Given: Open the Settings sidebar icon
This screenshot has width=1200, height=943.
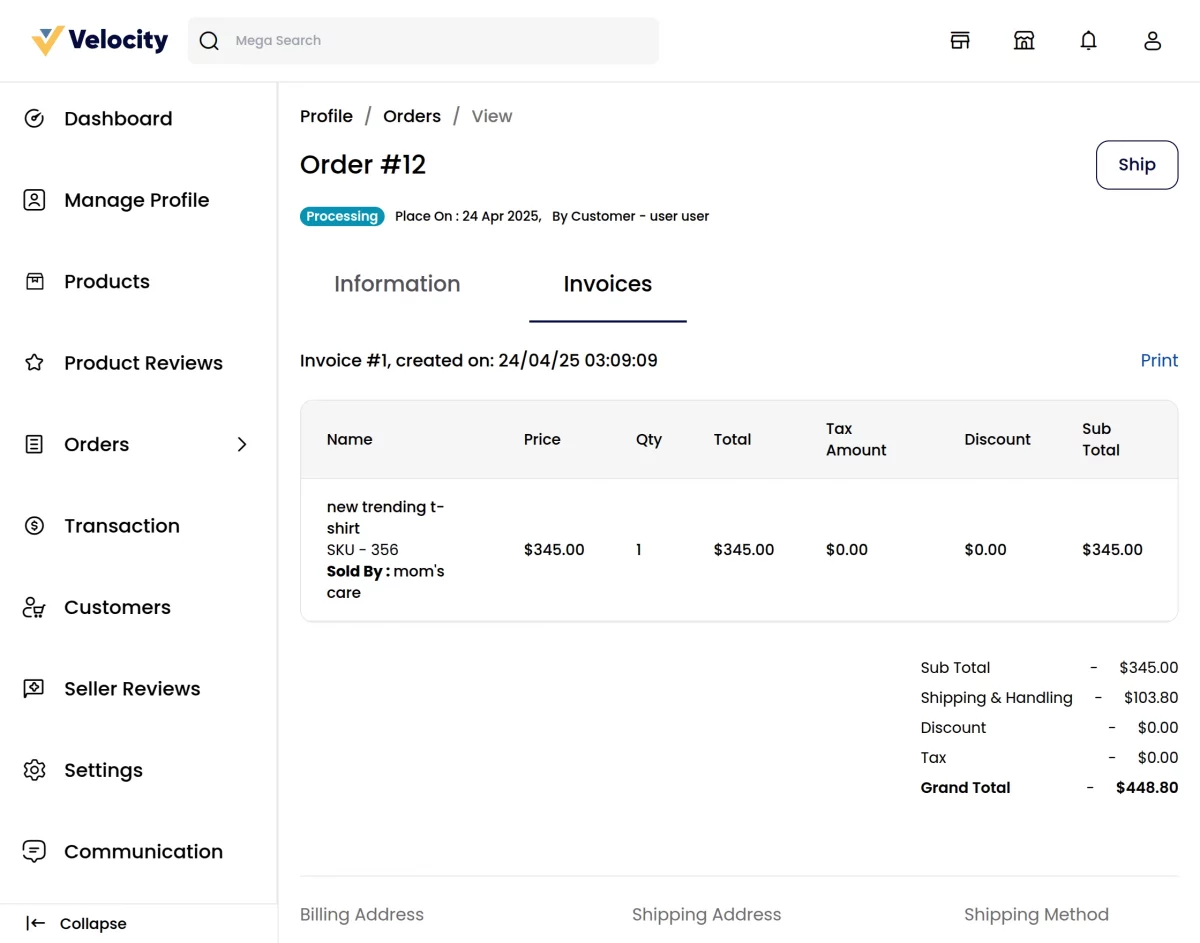Looking at the screenshot, I should [34, 770].
